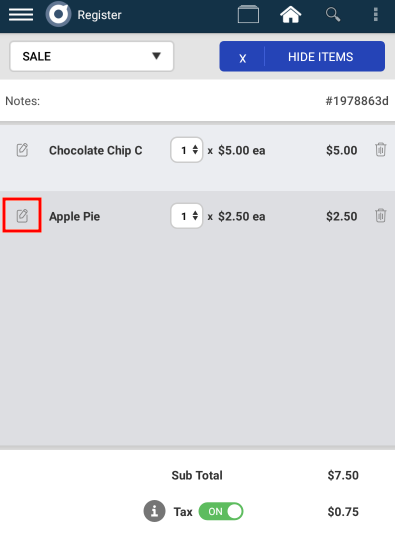The image size is (395, 548).
Task: Open the hamburger navigation menu
Action: 21,15
